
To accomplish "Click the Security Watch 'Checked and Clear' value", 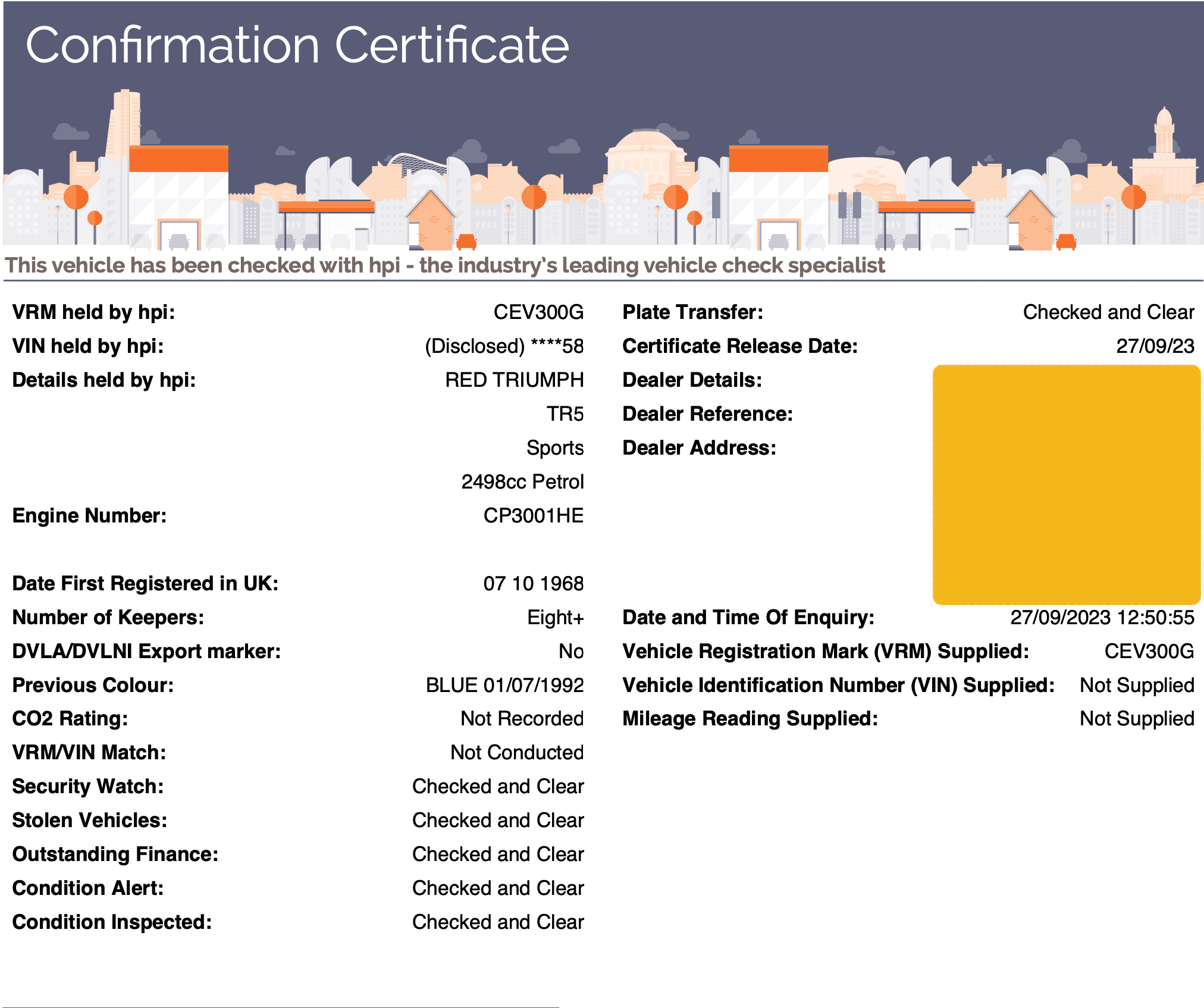I will pos(498,786).
